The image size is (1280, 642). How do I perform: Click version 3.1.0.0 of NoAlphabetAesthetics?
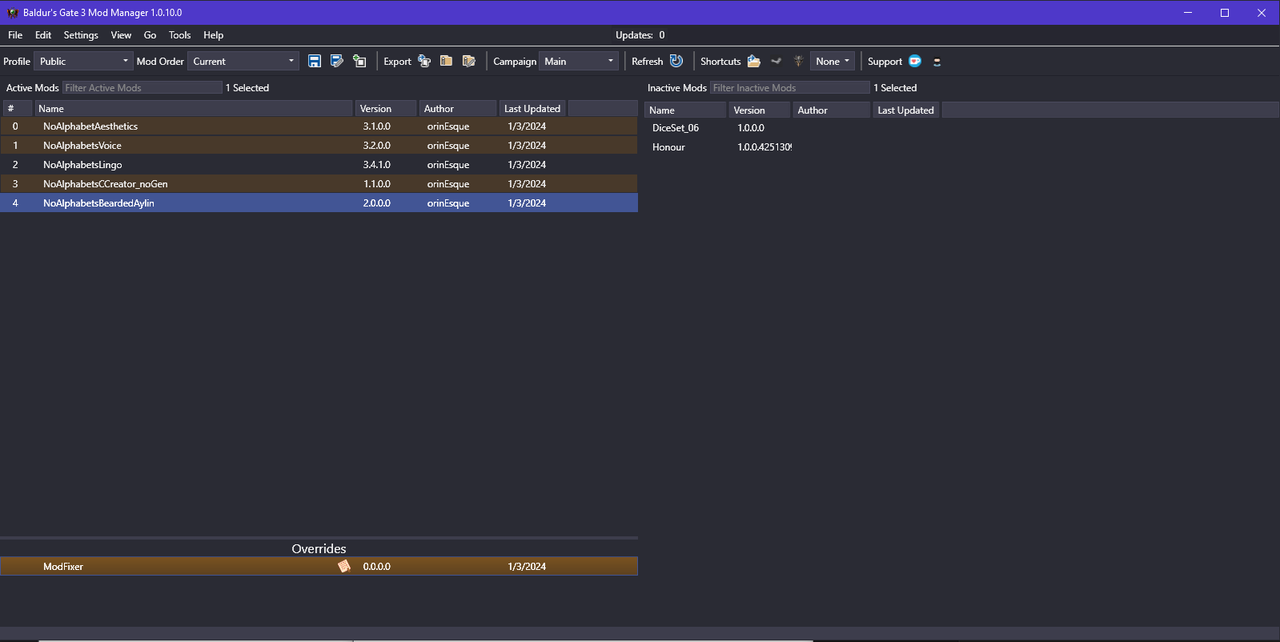click(377, 127)
